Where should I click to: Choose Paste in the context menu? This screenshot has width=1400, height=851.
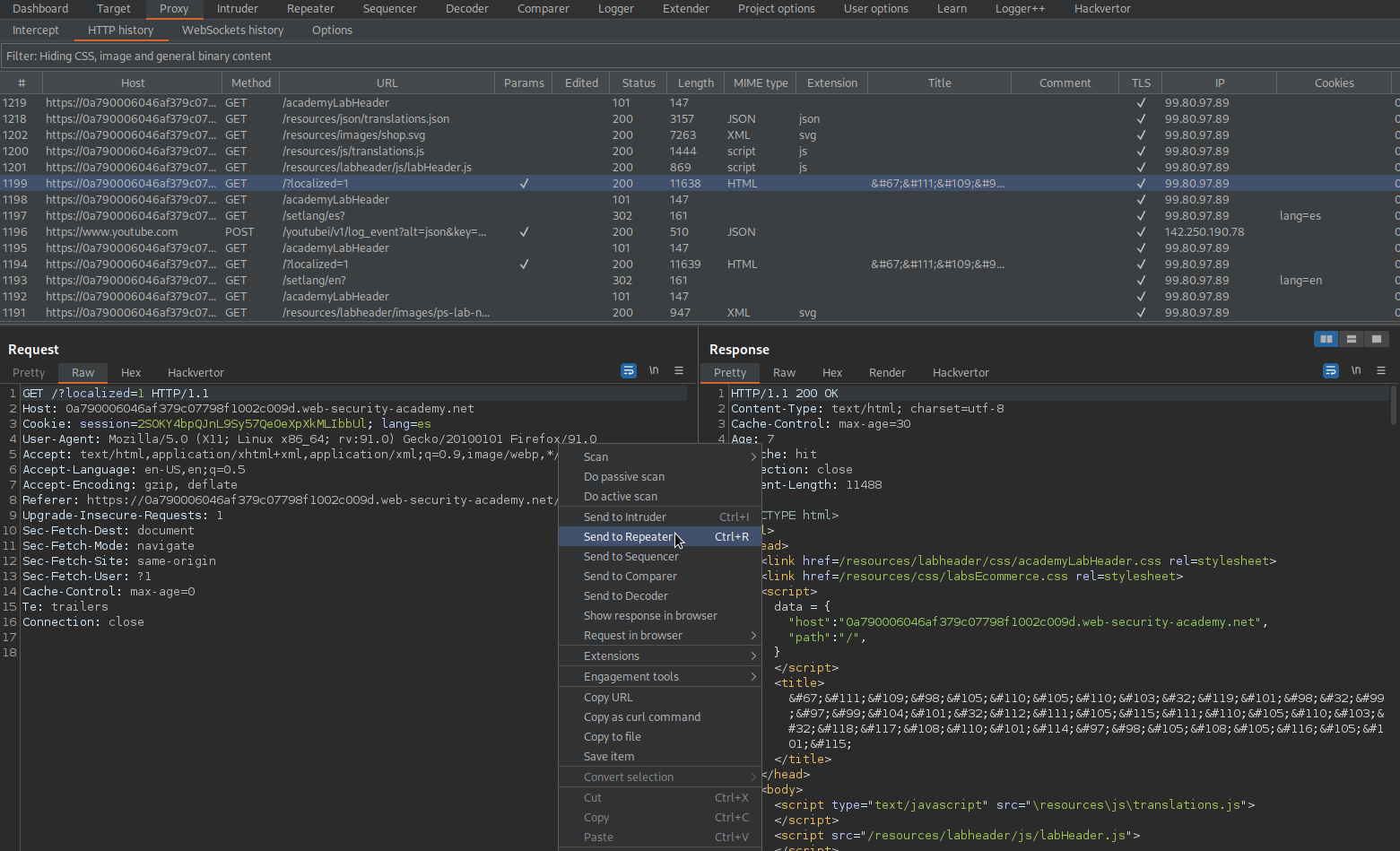coord(660,838)
